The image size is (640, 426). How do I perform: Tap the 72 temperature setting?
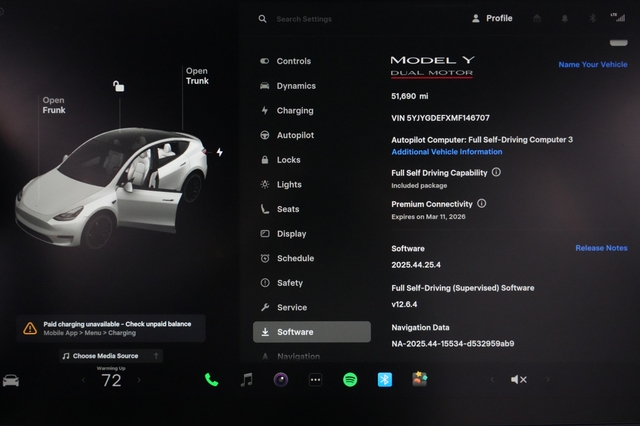[x=111, y=381]
